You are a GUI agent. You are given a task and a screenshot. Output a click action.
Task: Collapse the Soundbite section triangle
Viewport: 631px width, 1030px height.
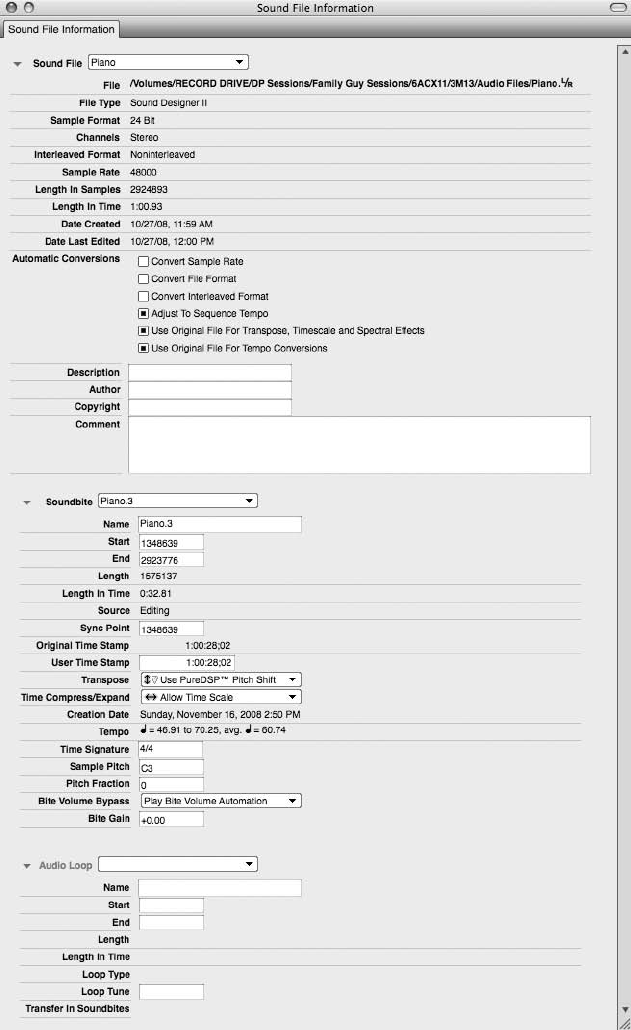[x=27, y=503]
